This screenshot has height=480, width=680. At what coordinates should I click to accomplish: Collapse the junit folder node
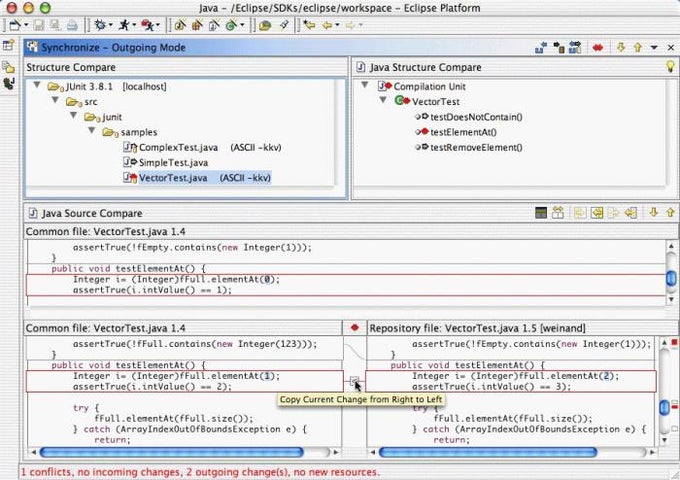click(x=73, y=115)
